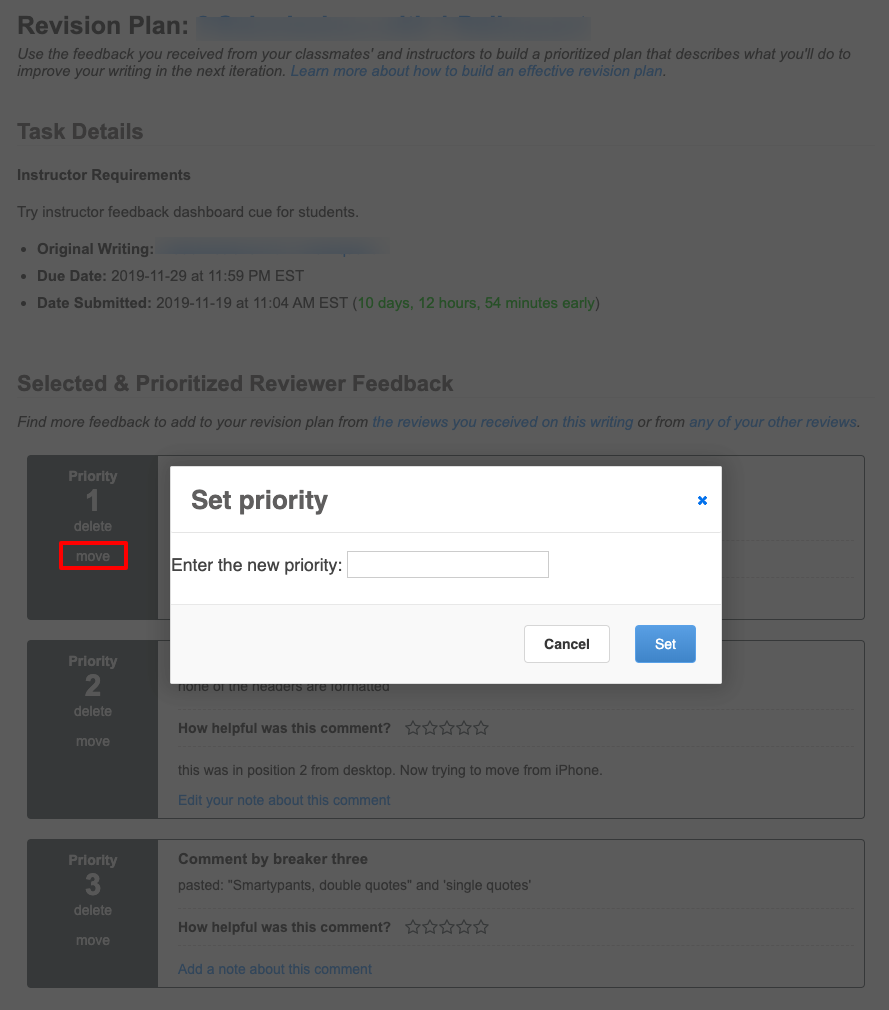The width and height of the screenshot is (889, 1010).
Task: Rate Priority 2 comment five stars
Action: point(481,728)
